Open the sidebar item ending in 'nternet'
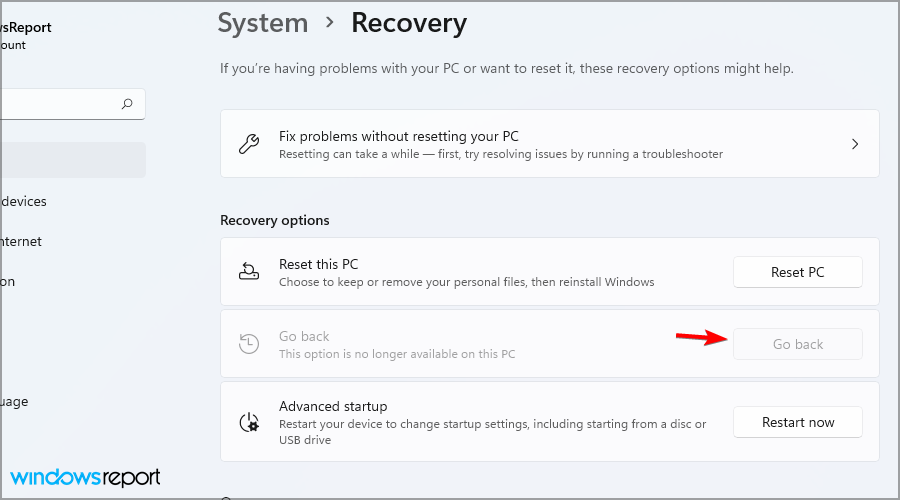The height and width of the screenshot is (500, 900). [22, 241]
